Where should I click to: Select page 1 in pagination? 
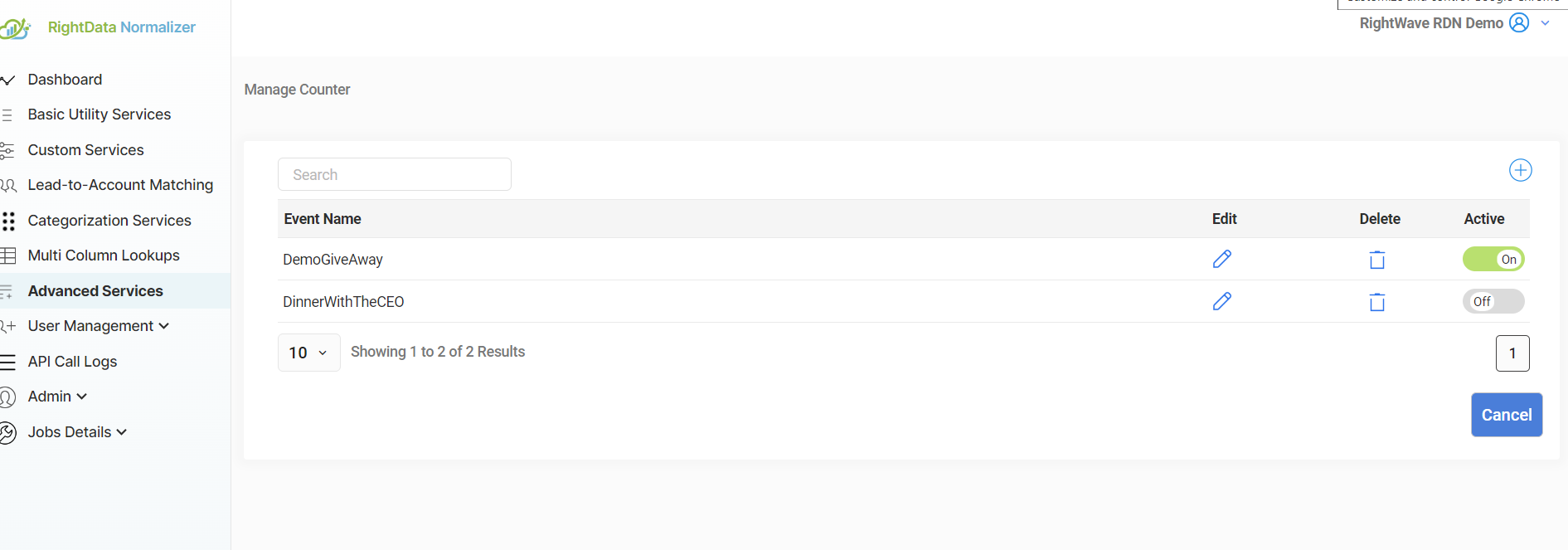click(x=1512, y=353)
